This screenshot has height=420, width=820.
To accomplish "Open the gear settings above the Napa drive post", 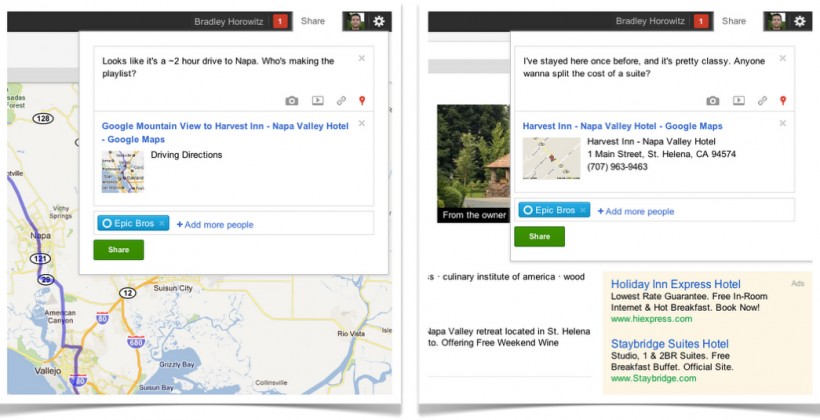I will pyautogui.click(x=379, y=21).
